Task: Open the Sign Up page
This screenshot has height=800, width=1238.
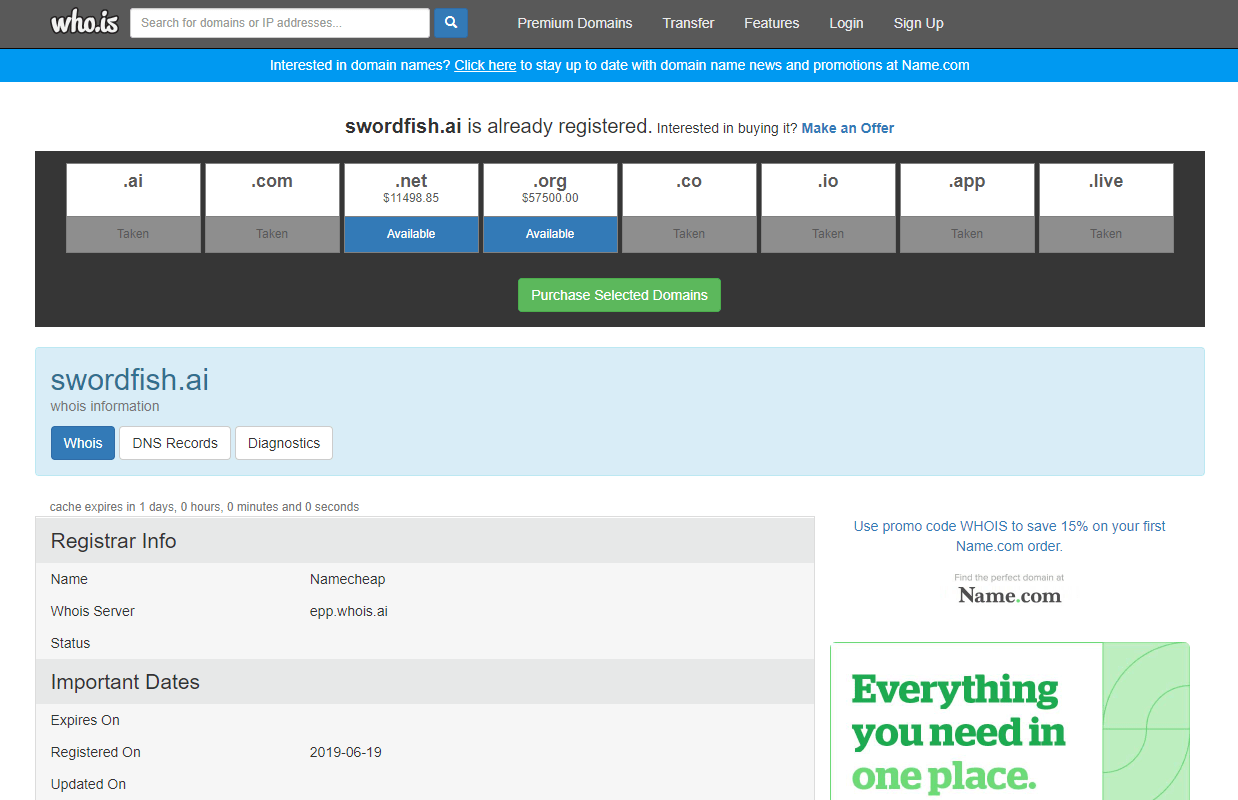Action: point(918,23)
